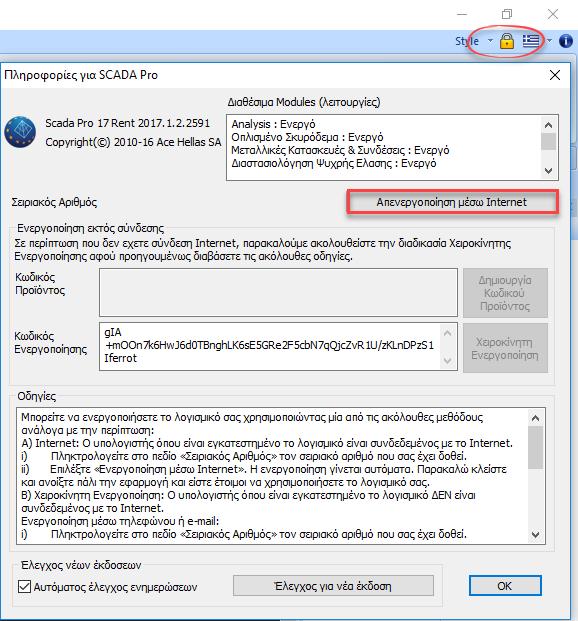Click the Greek flag language icon
This screenshot has width=578, height=621.
pyautogui.click(x=531, y=41)
